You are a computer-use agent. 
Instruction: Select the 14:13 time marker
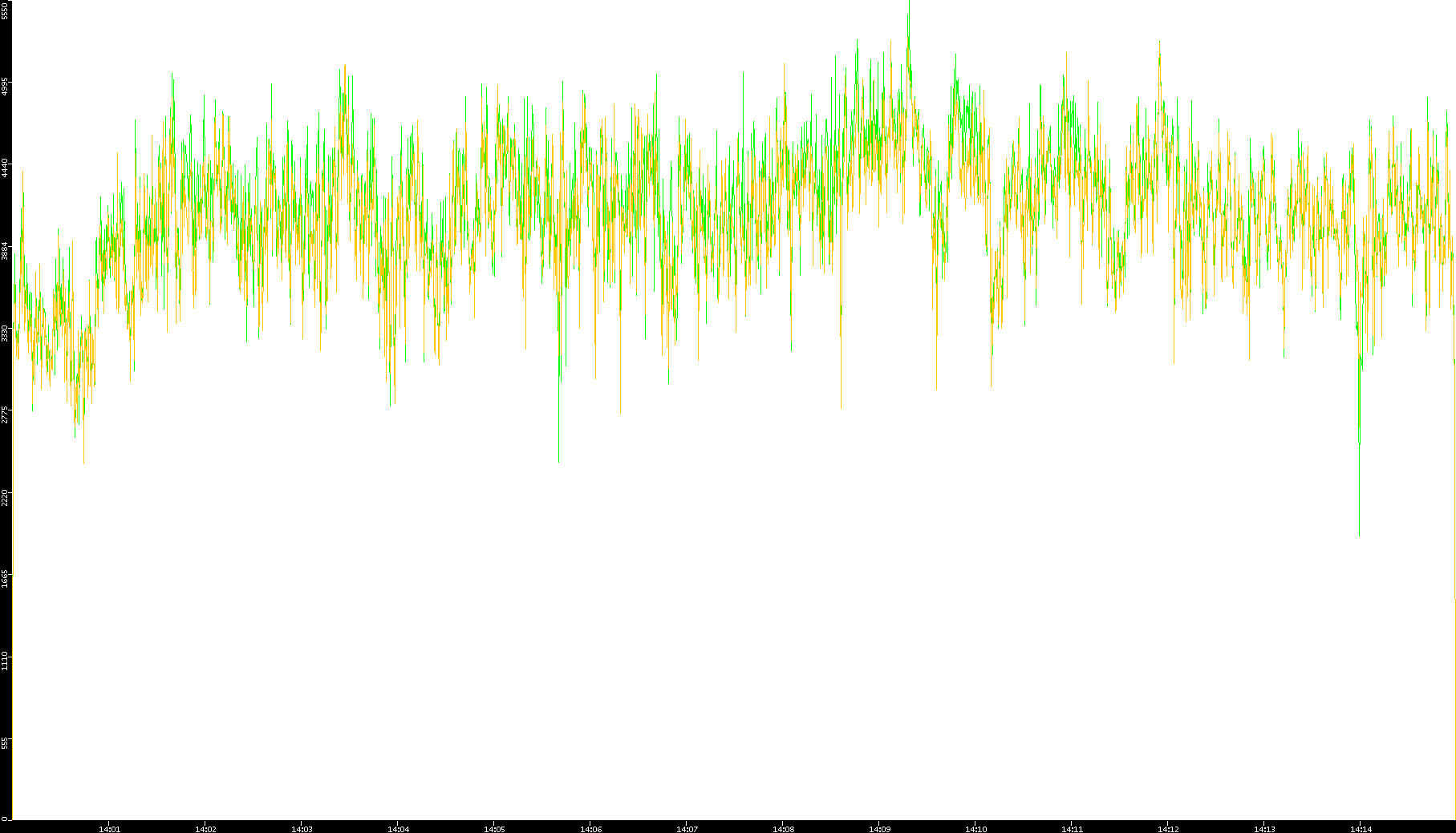point(1264,829)
